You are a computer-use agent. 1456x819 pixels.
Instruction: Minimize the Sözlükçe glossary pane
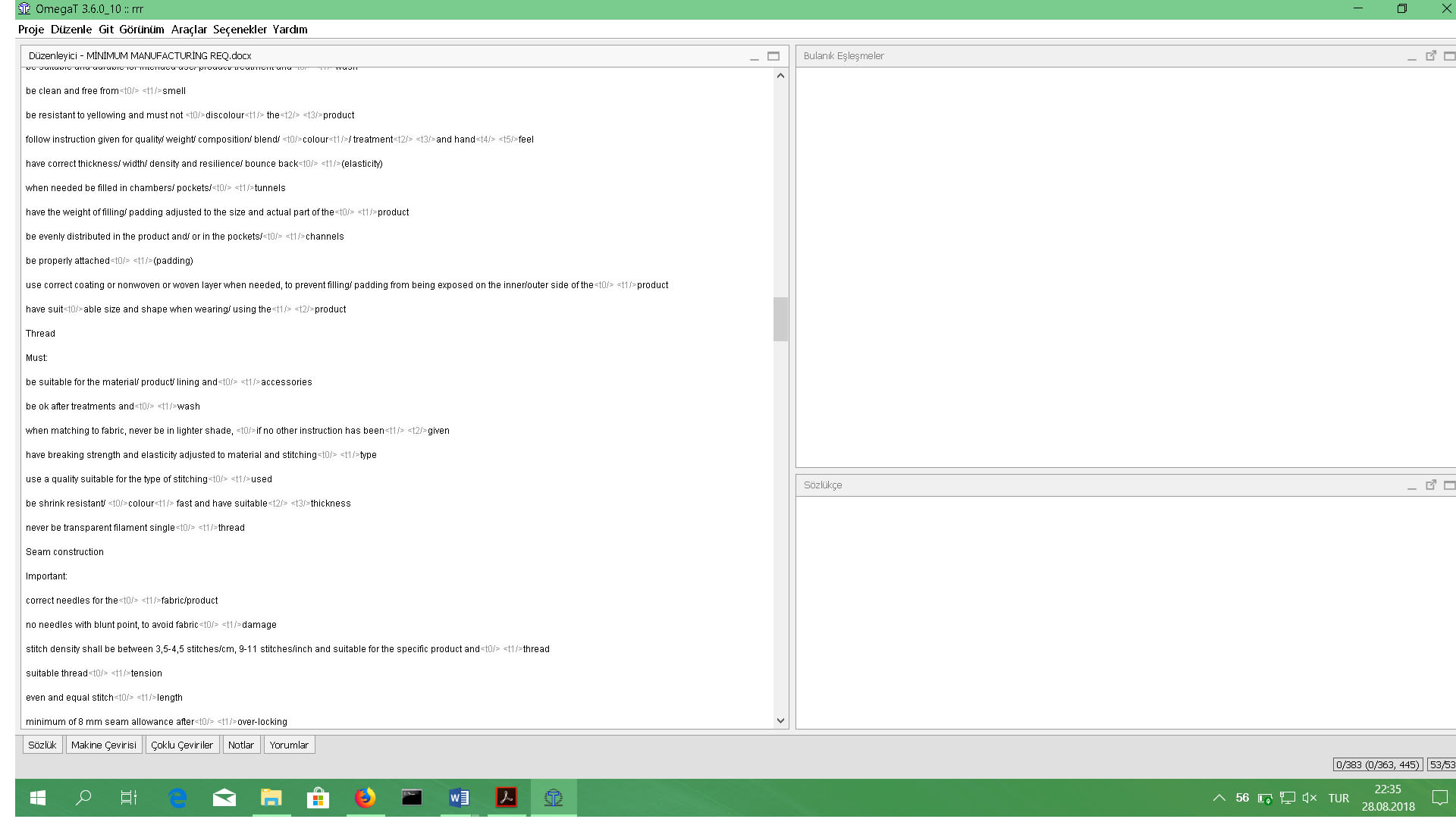(1411, 486)
